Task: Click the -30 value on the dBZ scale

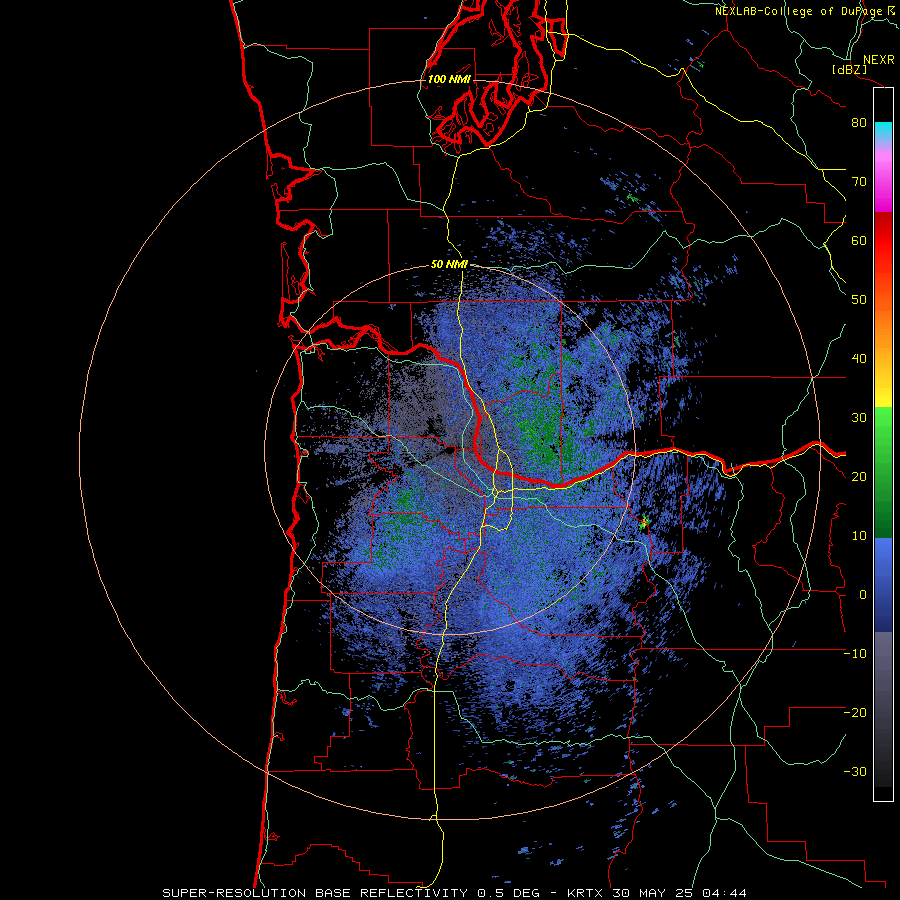Action: pyautogui.click(x=855, y=772)
